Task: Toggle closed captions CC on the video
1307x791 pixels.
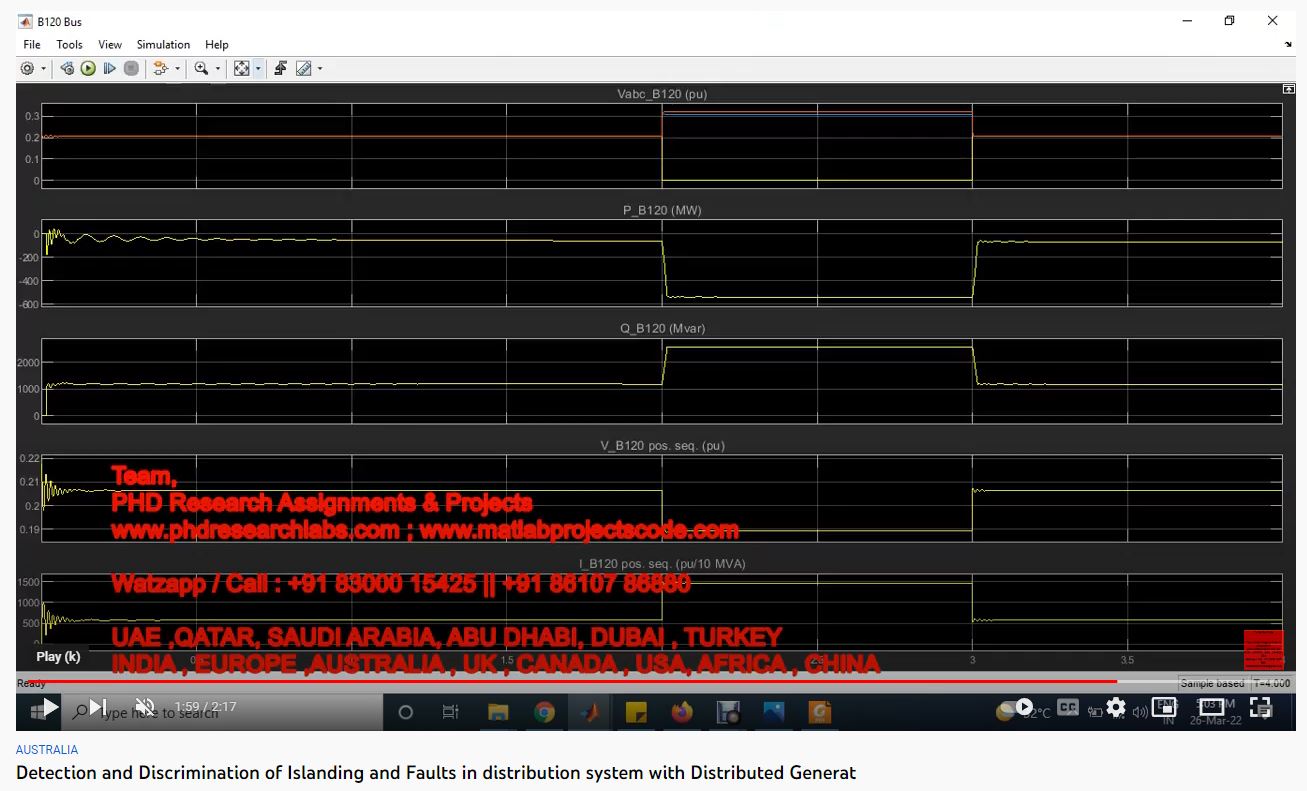Action: click(x=1068, y=707)
